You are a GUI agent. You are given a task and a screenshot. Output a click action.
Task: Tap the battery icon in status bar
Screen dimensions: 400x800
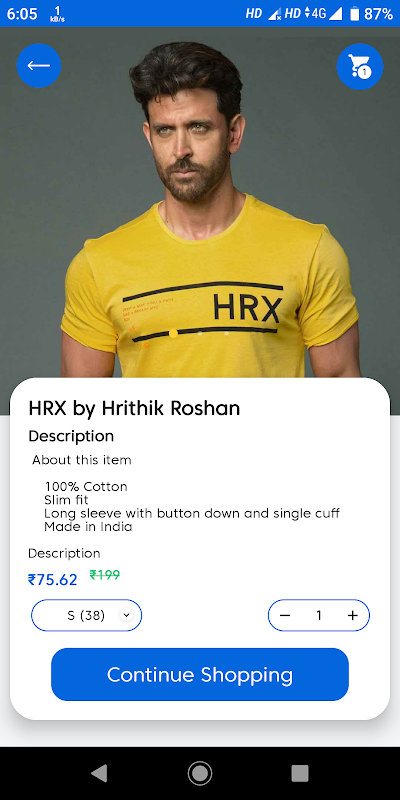pyautogui.click(x=355, y=14)
